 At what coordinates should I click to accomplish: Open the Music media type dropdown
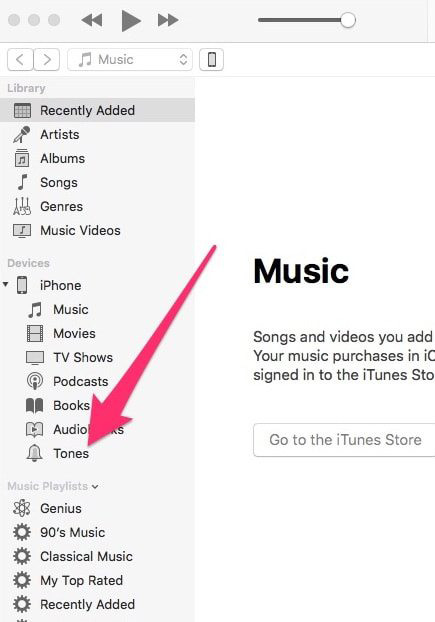pos(130,60)
